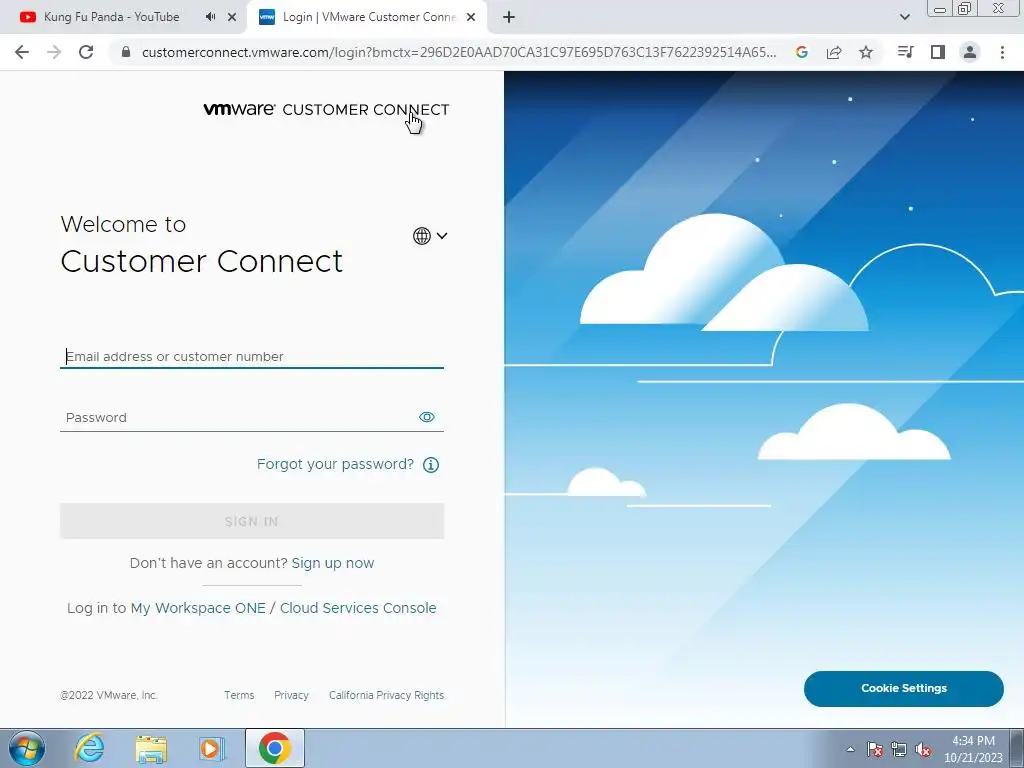Viewport: 1024px width, 768px height.
Task: Open the language globe dropdown
Action: pos(430,236)
